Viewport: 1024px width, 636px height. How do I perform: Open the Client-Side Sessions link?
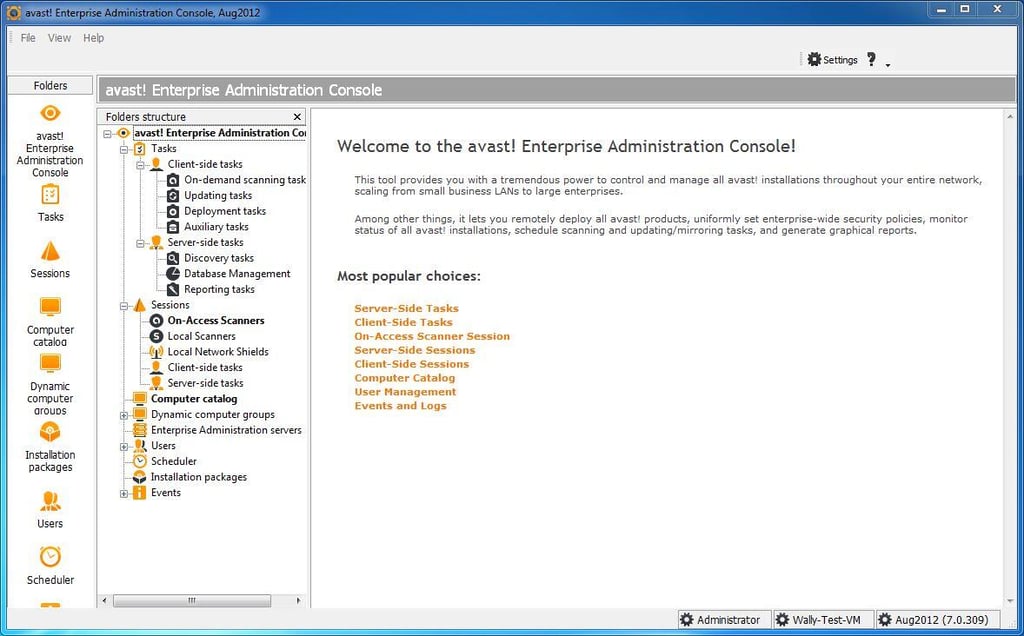pos(411,364)
